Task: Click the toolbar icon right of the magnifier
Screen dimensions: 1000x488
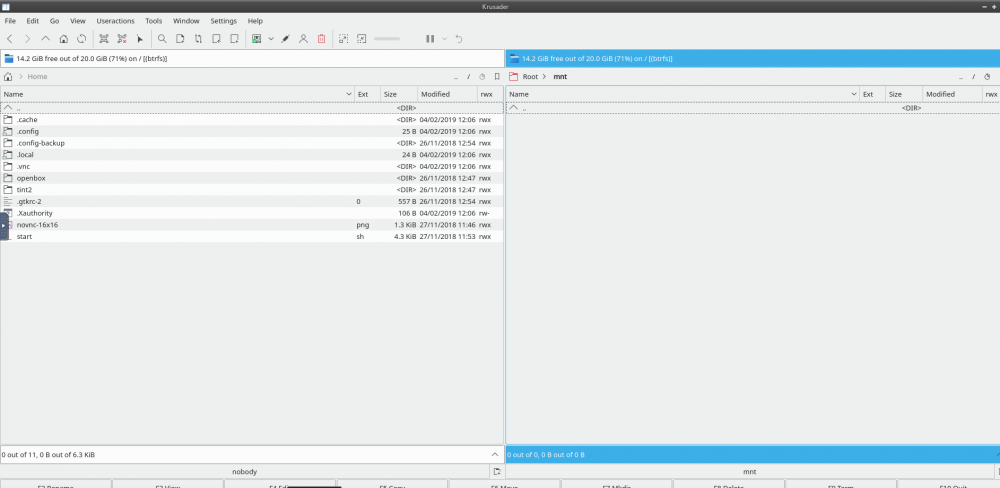Action: pyautogui.click(x=180, y=39)
